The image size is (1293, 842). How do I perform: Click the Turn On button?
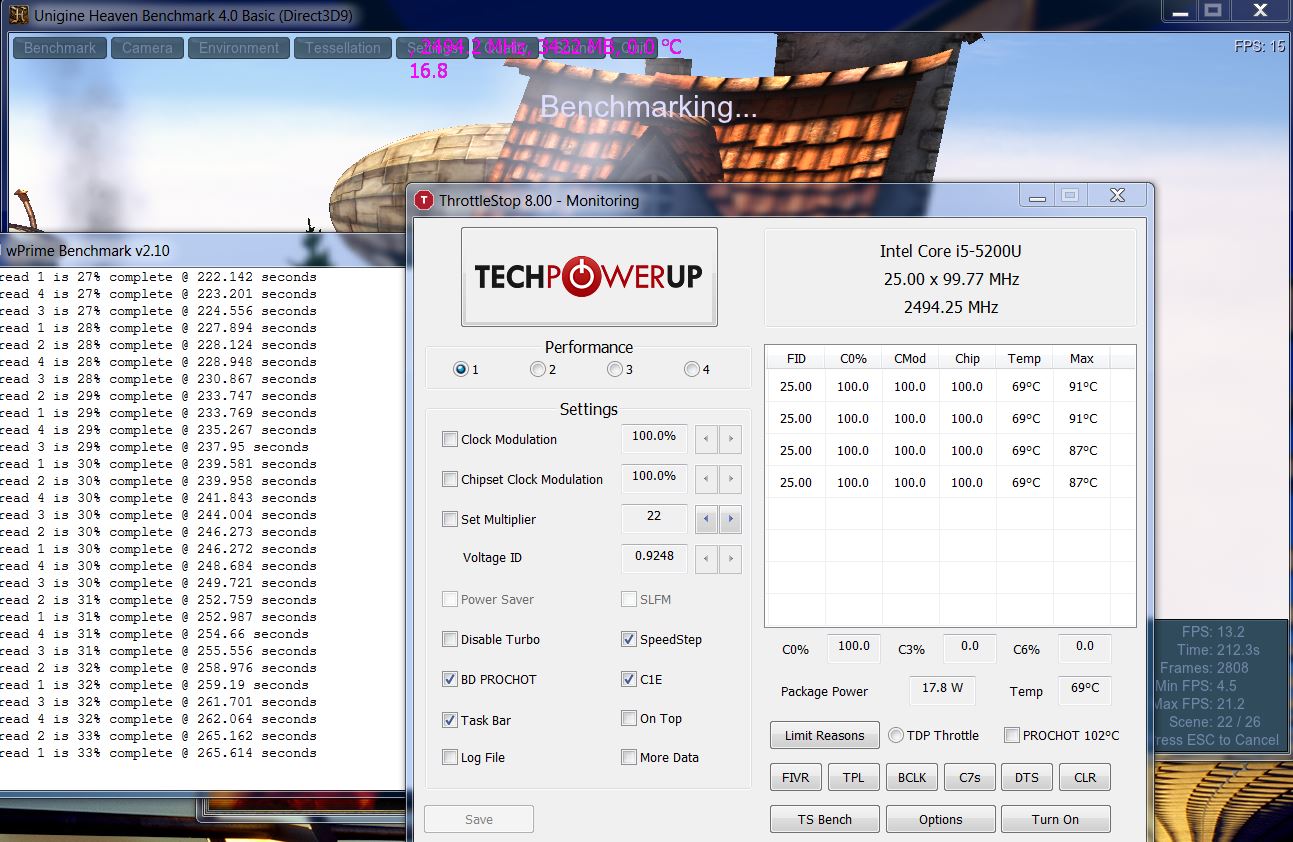pyautogui.click(x=1056, y=819)
